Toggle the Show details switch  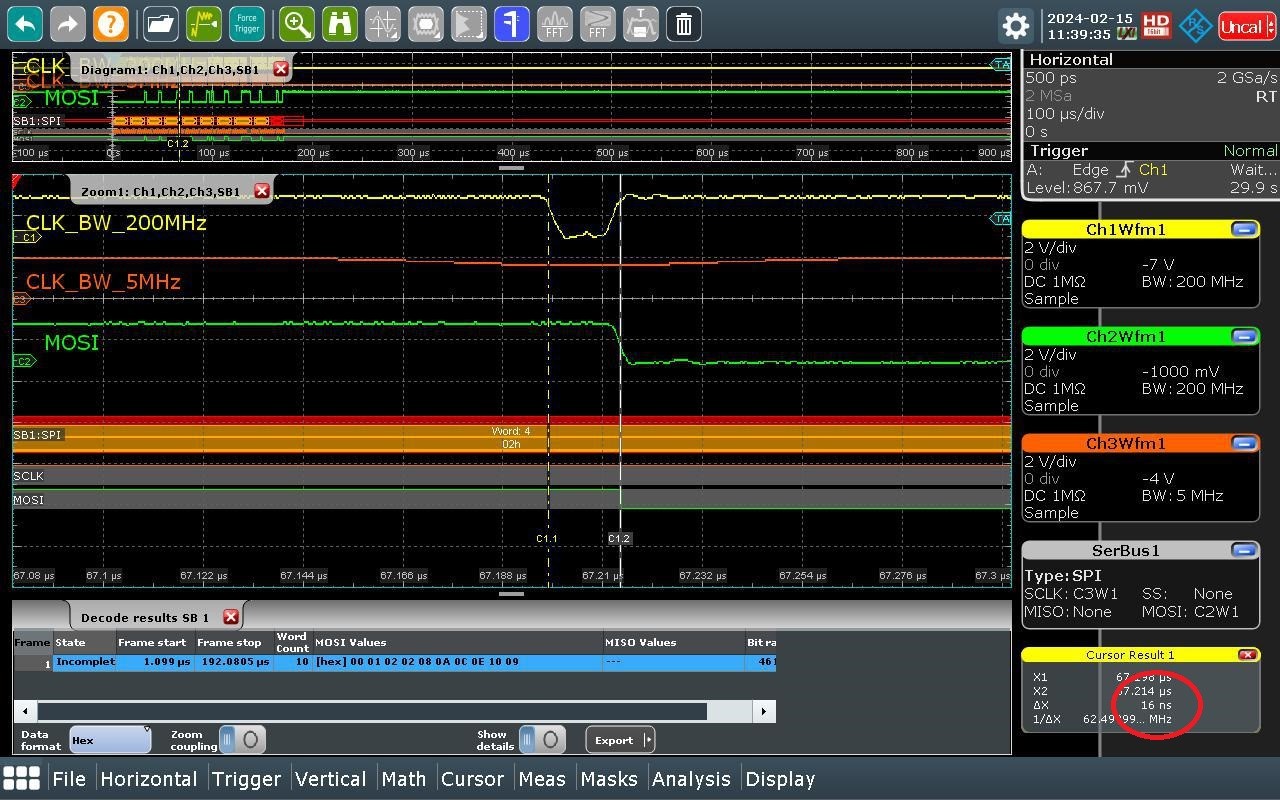point(542,740)
